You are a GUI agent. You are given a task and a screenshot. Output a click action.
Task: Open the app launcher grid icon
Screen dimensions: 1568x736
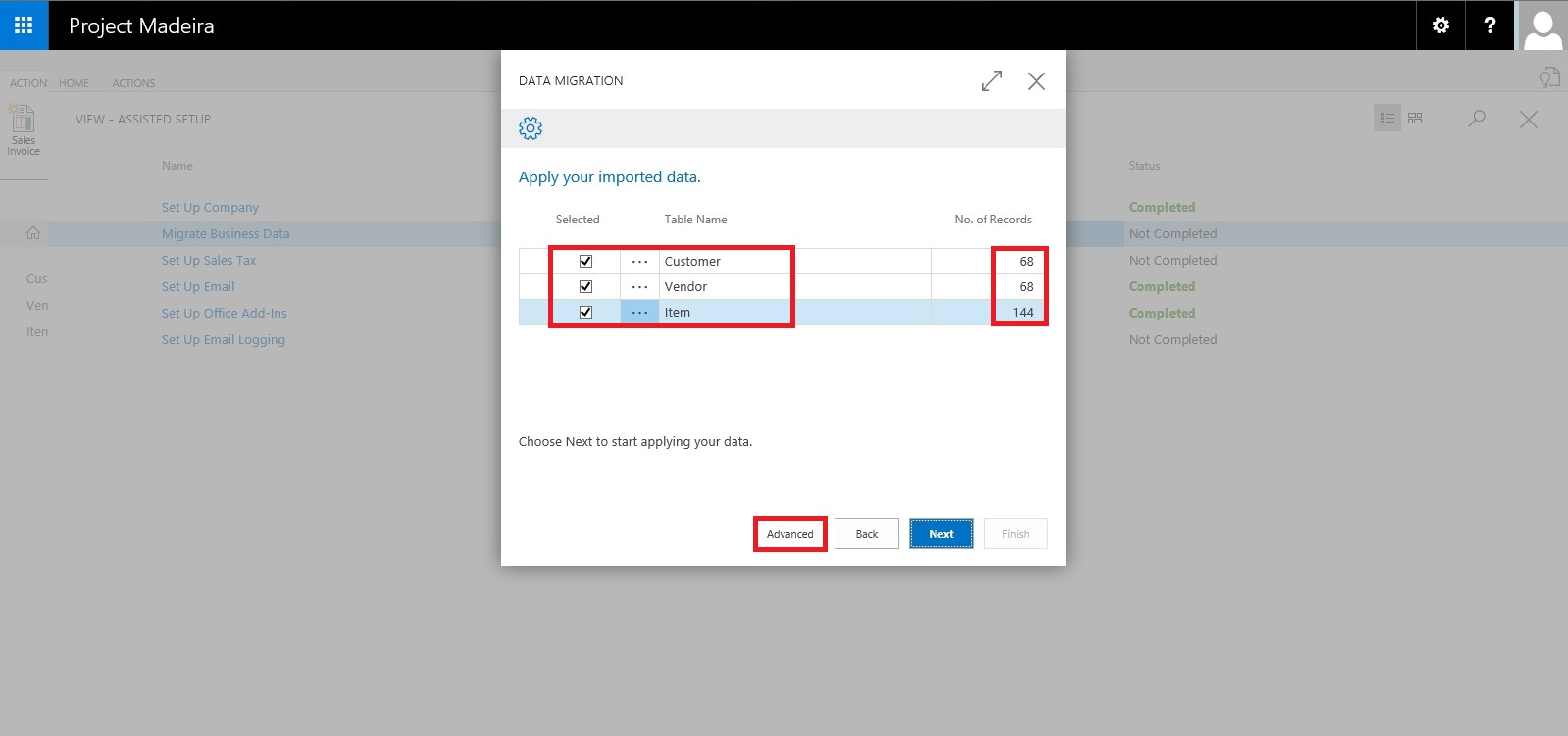pos(24,25)
